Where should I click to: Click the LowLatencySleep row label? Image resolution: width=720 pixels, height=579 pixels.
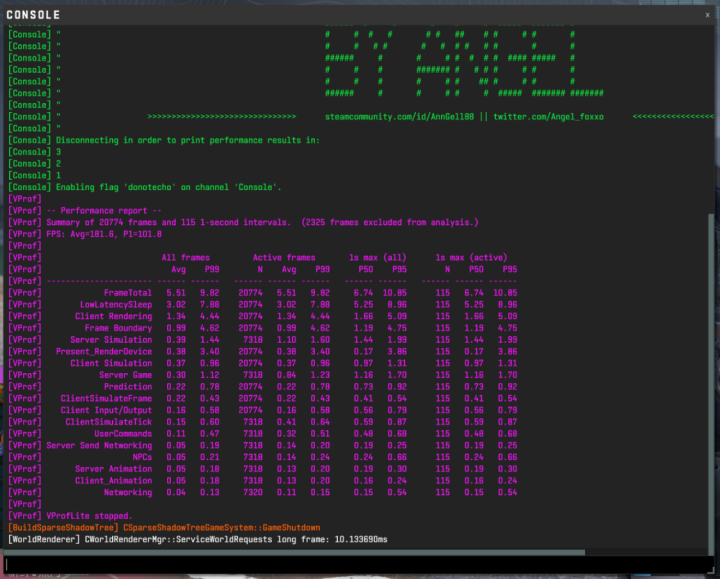pos(116,305)
